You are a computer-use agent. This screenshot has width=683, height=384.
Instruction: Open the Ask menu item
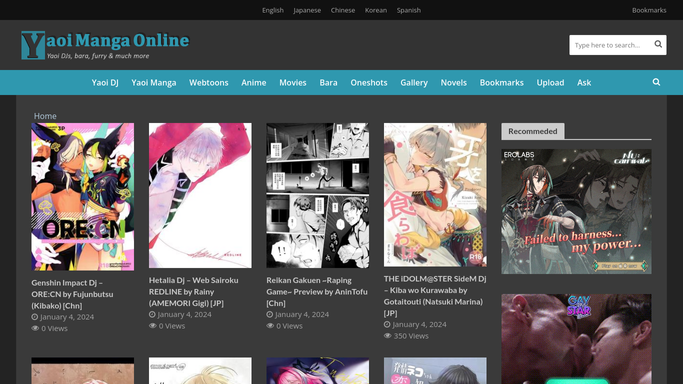[x=584, y=82]
